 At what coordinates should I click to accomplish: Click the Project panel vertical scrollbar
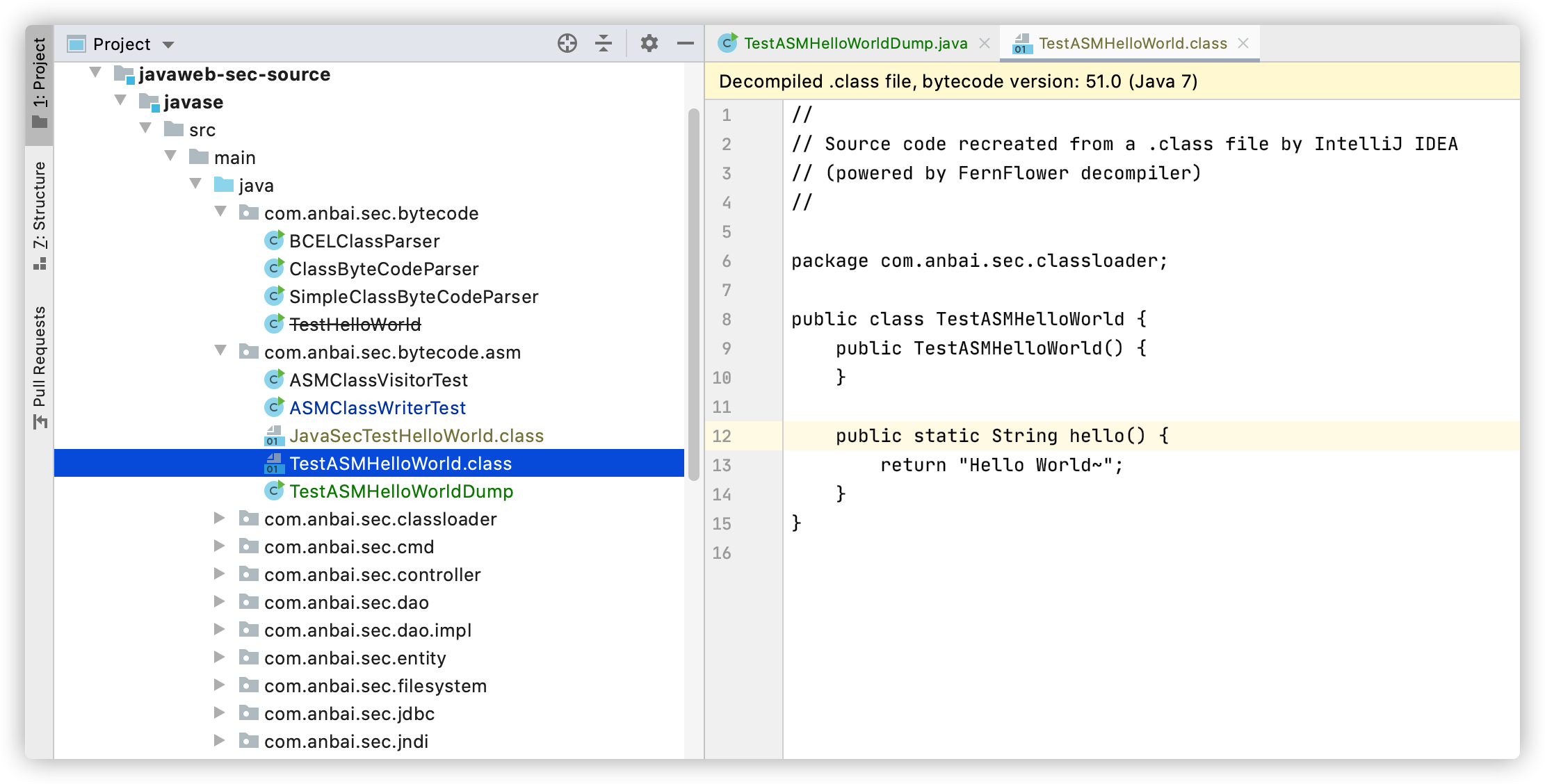coord(693,292)
